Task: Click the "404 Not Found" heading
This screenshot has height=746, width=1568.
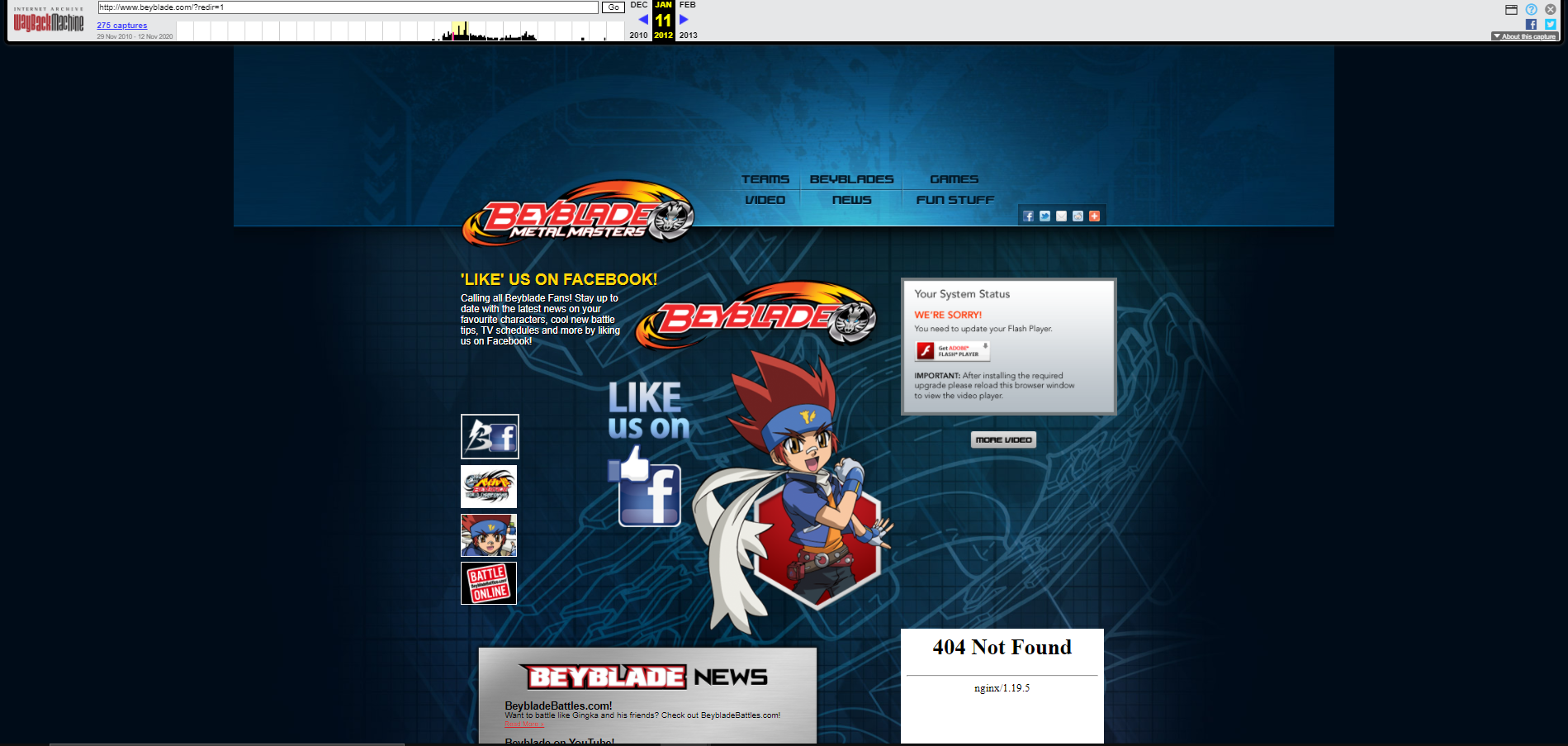Action: click(1002, 647)
